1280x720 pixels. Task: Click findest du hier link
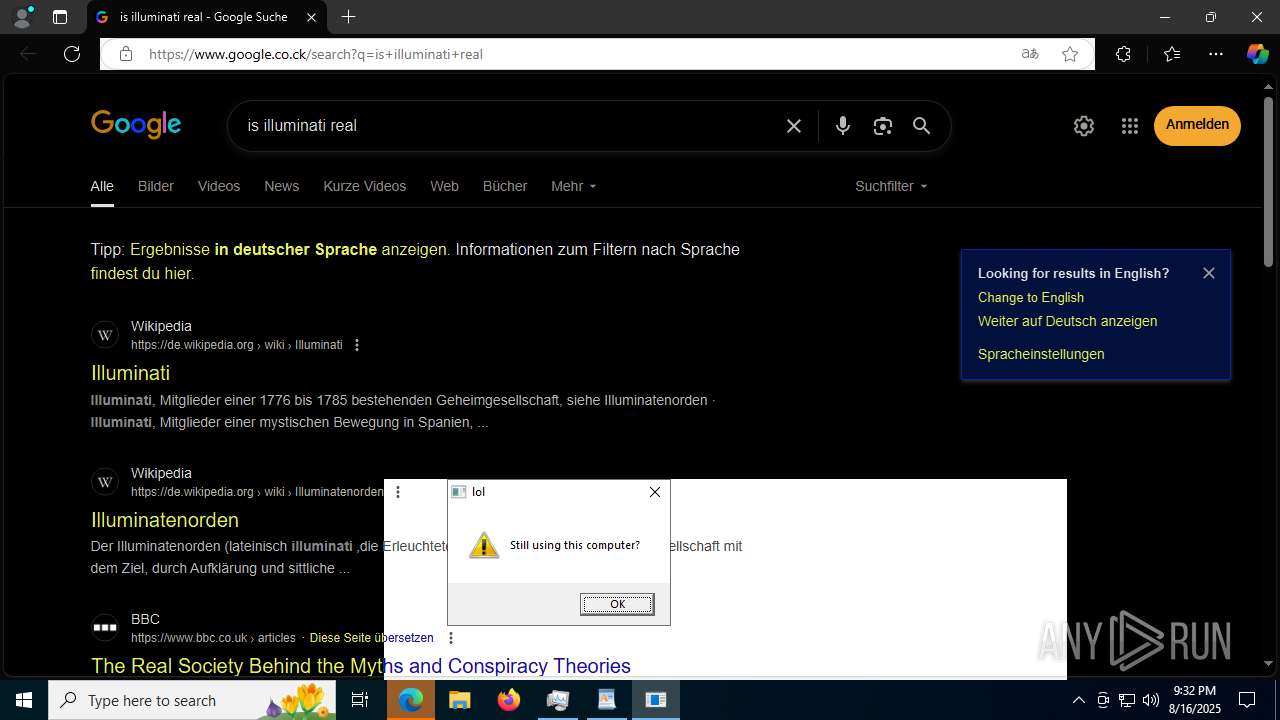click(x=140, y=273)
